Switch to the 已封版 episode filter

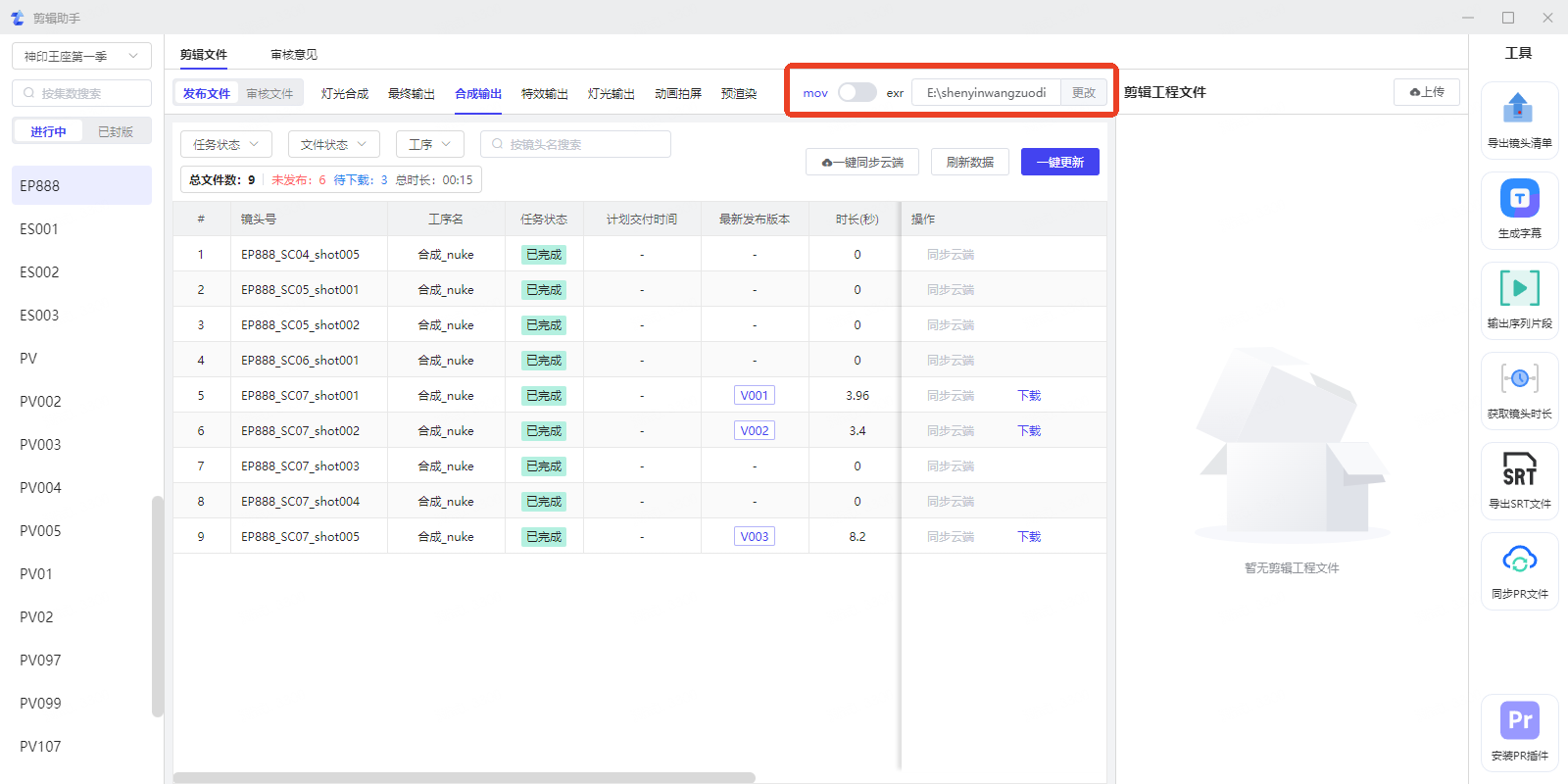[116, 131]
